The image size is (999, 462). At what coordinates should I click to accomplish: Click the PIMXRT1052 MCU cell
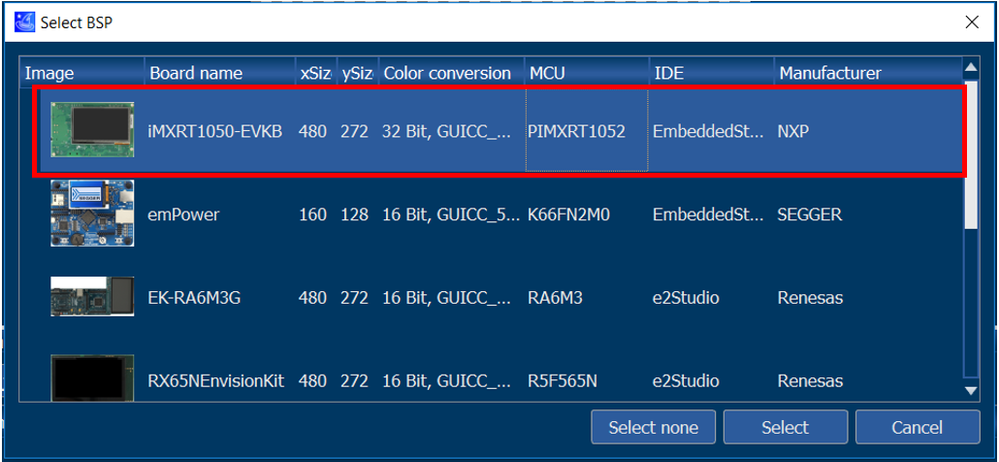pos(576,131)
